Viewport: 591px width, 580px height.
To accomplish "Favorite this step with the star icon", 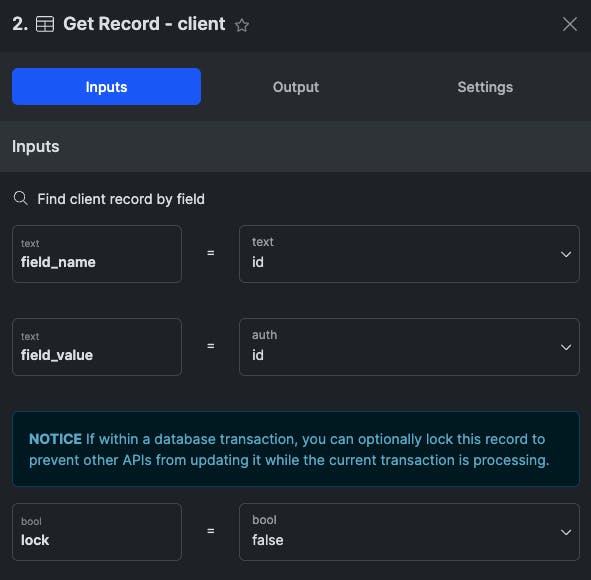I will [x=242, y=25].
